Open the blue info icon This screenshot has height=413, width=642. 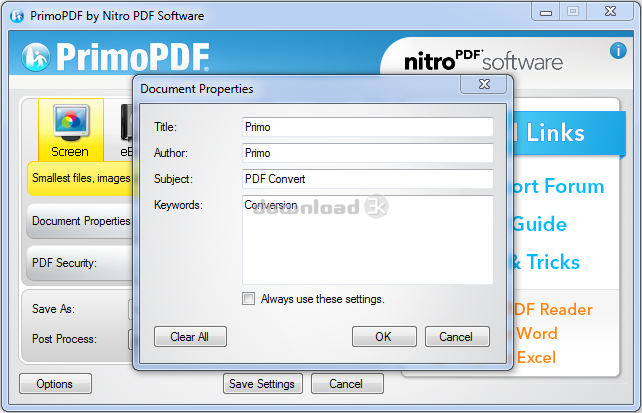[x=618, y=51]
